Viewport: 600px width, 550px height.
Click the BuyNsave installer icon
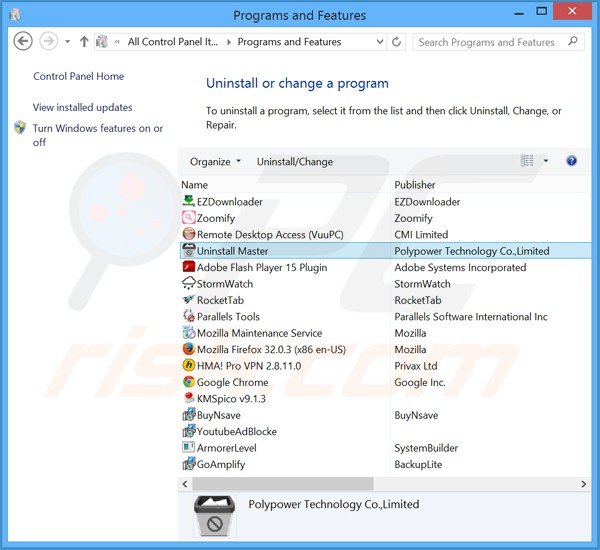[188, 415]
